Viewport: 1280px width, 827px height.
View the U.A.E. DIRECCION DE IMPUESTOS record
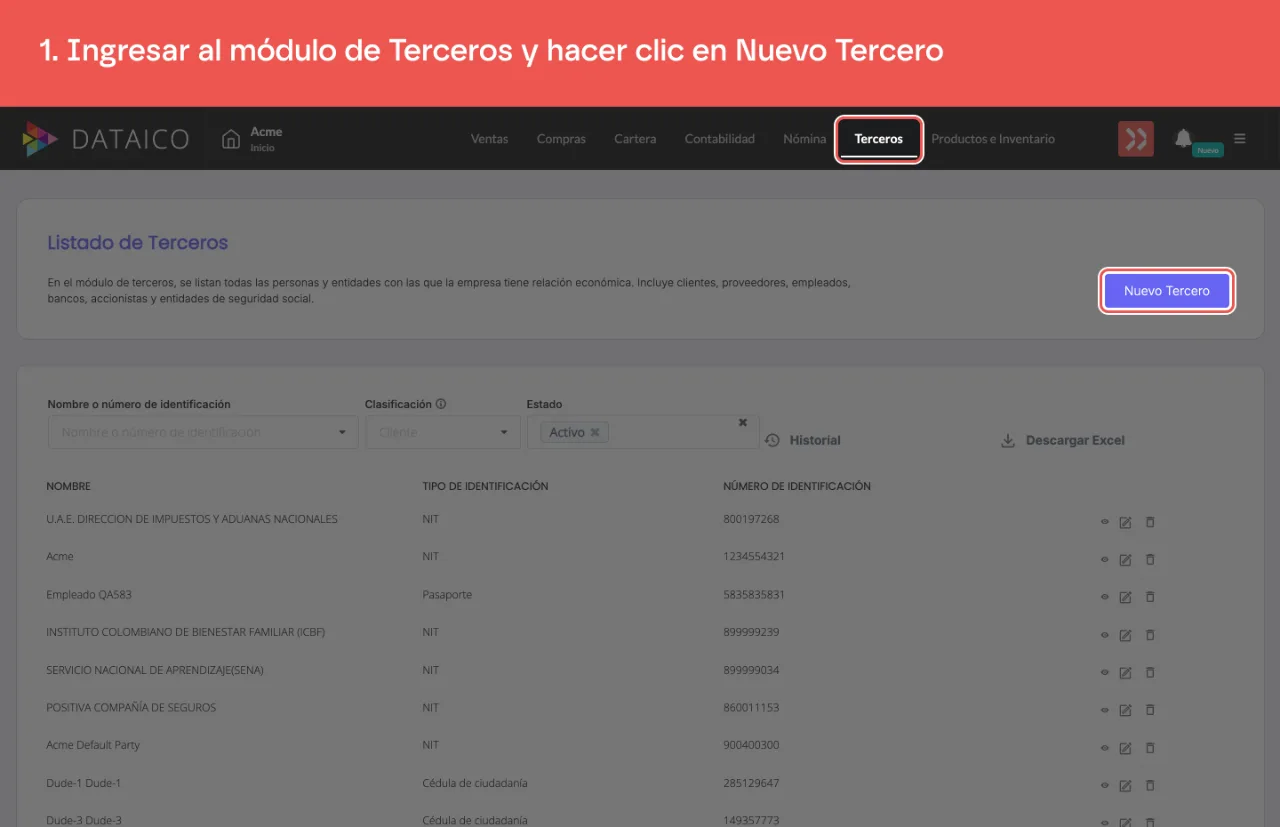click(x=1105, y=522)
